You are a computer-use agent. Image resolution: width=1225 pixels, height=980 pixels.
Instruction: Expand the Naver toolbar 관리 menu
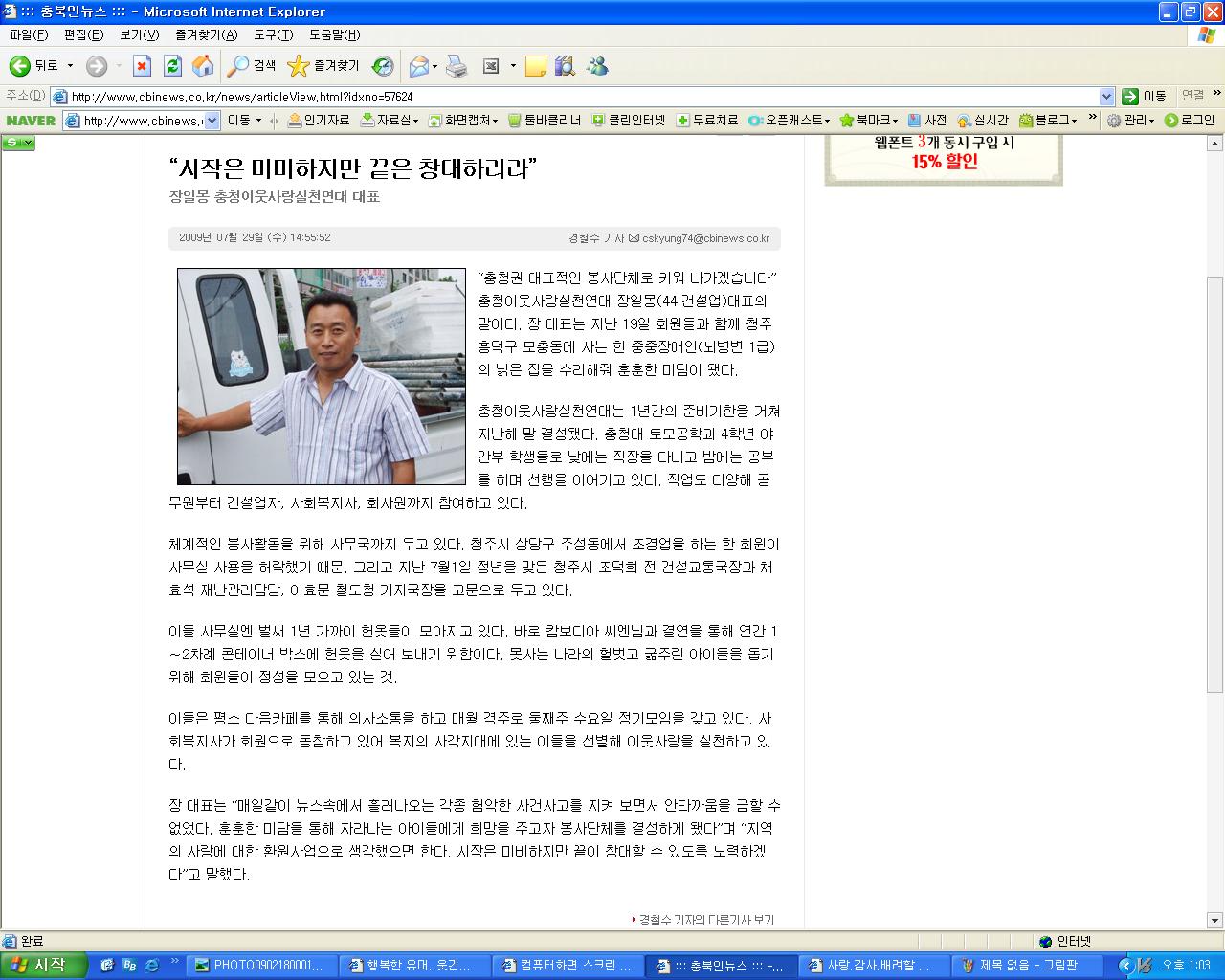pyautogui.click(x=1130, y=120)
